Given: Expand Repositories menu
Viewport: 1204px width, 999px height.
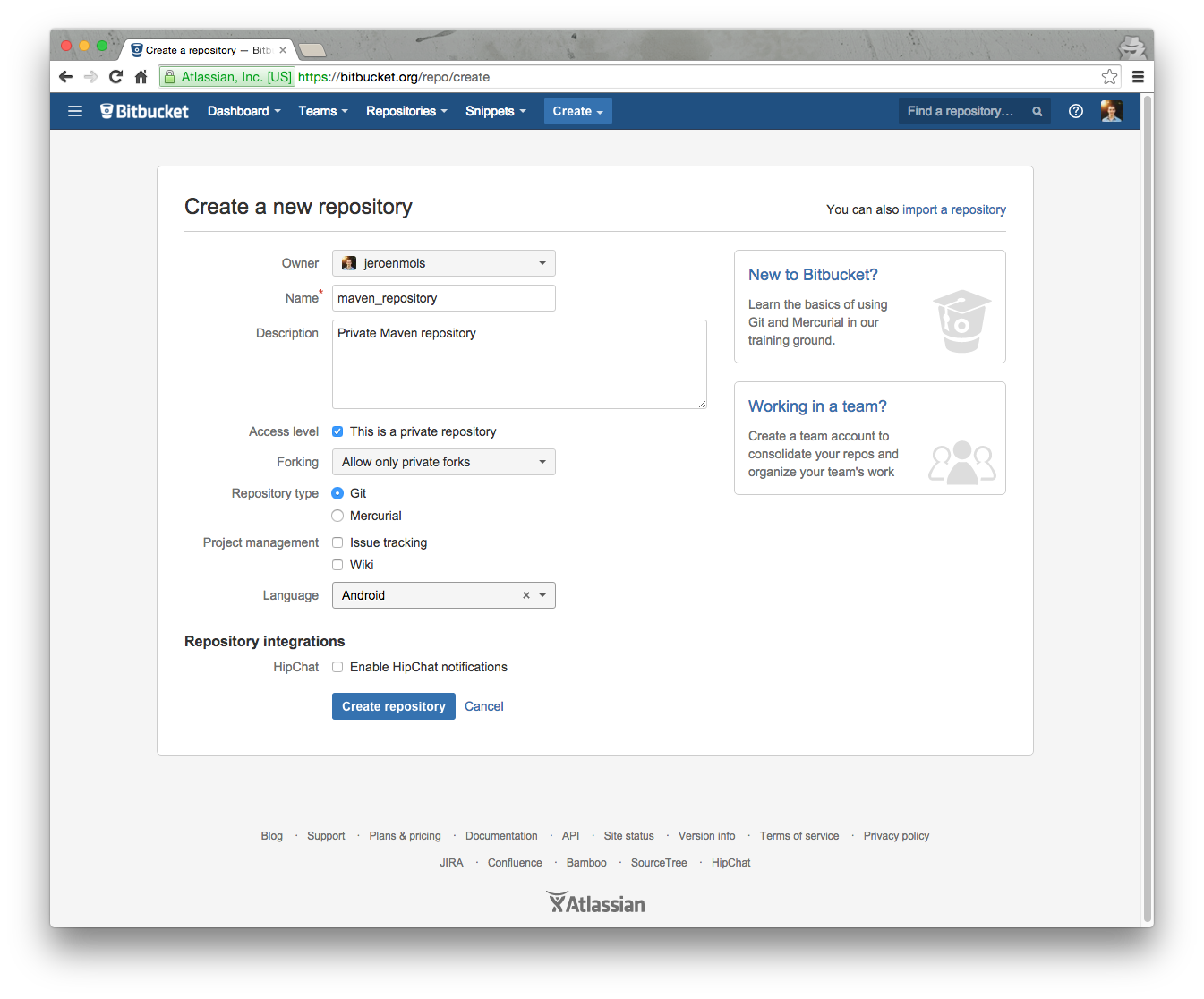Looking at the screenshot, I should point(406,111).
